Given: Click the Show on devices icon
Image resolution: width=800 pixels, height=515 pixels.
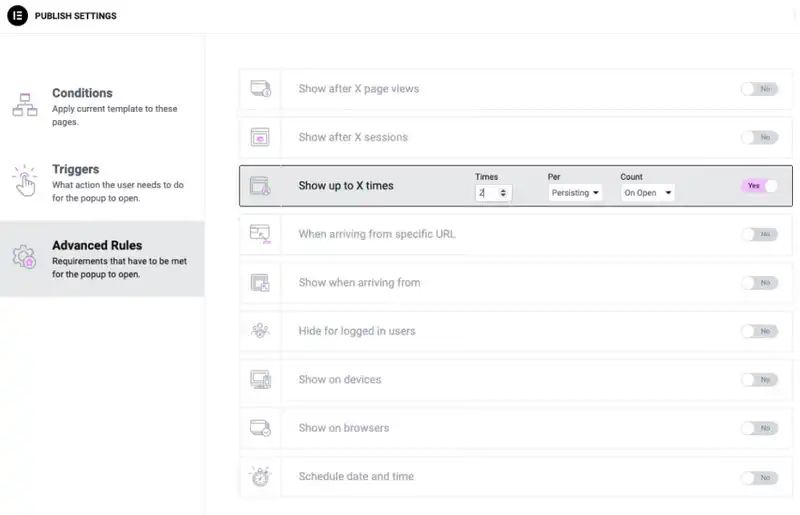Looking at the screenshot, I should [260, 380].
